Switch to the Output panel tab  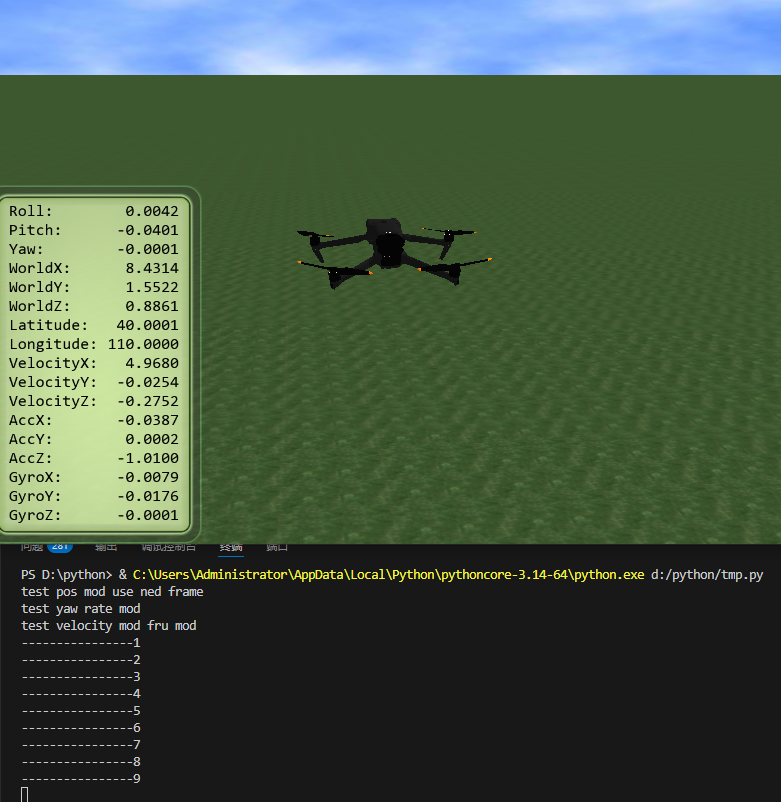point(106,547)
